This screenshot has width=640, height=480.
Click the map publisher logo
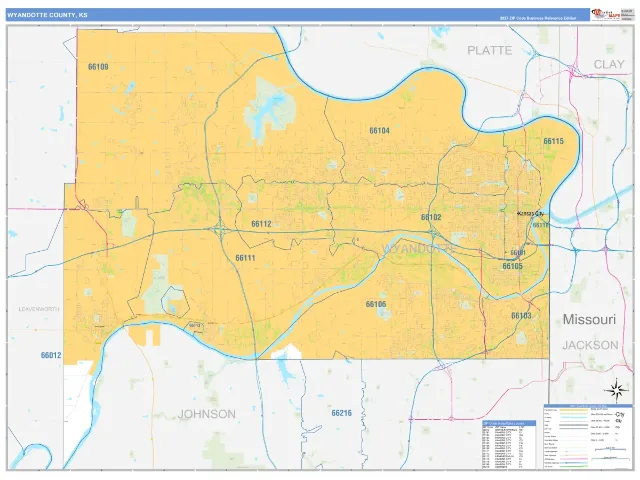pos(606,14)
